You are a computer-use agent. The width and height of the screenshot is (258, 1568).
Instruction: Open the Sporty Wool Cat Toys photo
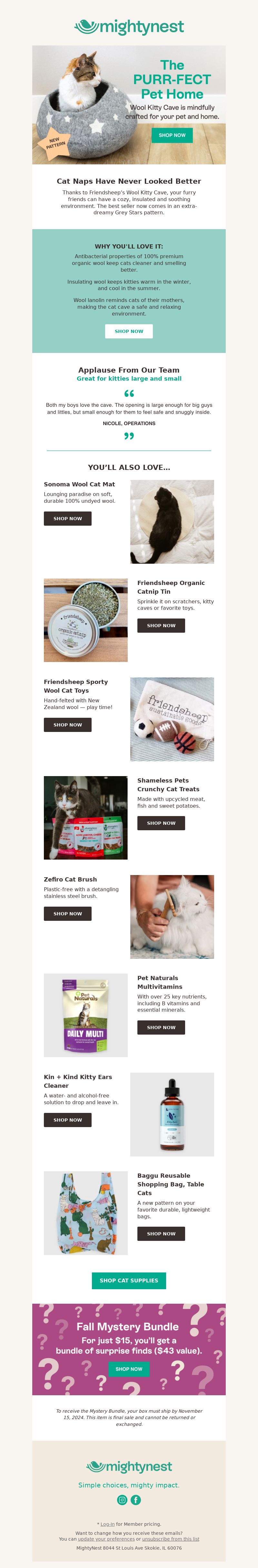[172, 719]
